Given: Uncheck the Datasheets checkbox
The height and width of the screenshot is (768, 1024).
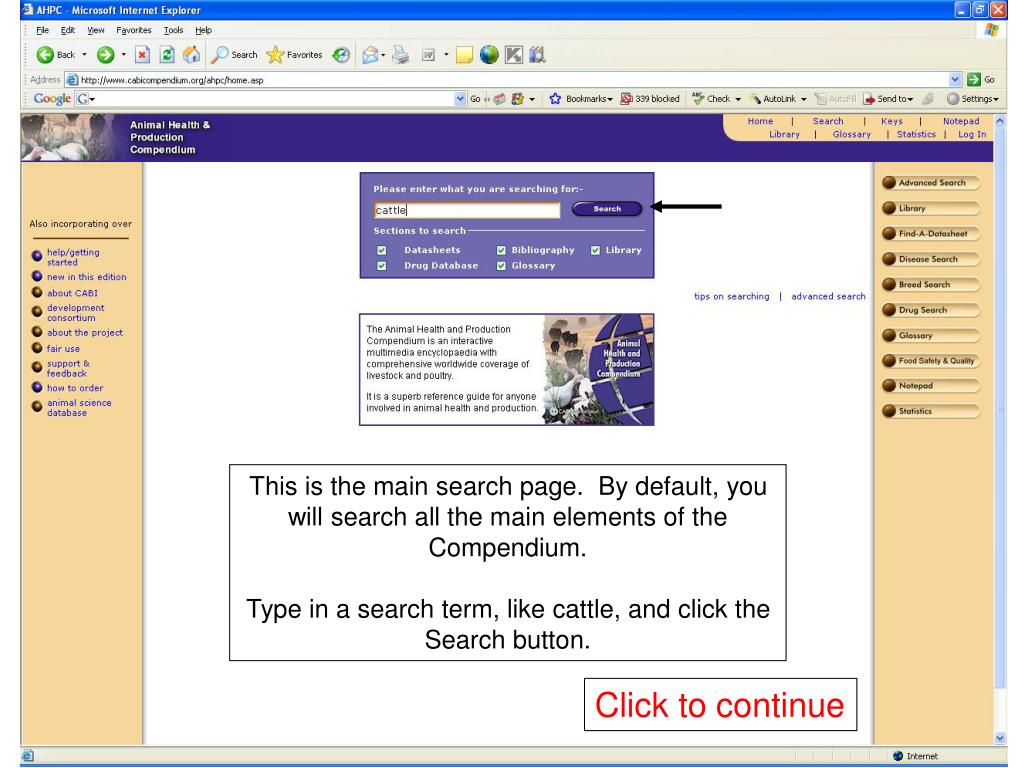Looking at the screenshot, I should (381, 250).
